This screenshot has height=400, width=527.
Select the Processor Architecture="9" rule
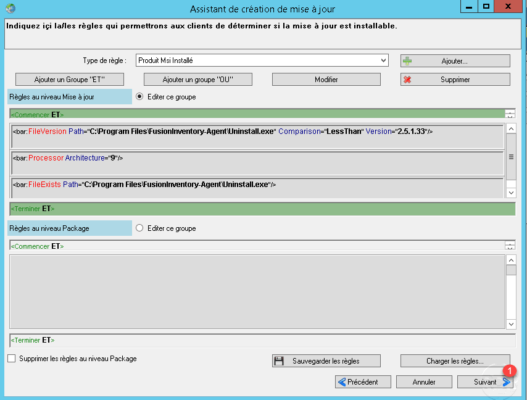click(257, 163)
